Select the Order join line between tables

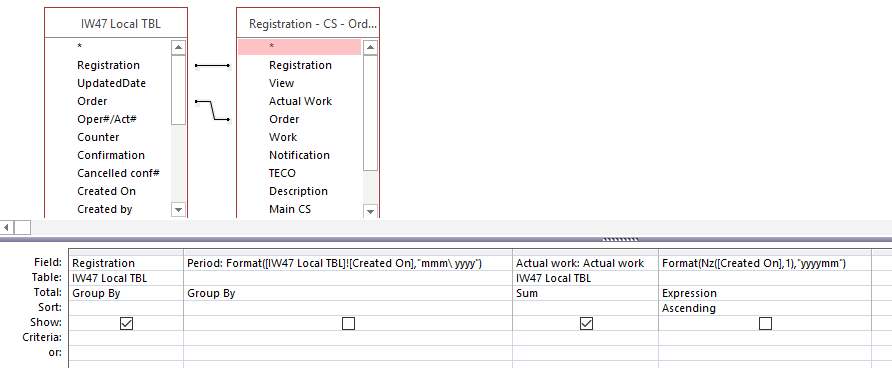213,110
